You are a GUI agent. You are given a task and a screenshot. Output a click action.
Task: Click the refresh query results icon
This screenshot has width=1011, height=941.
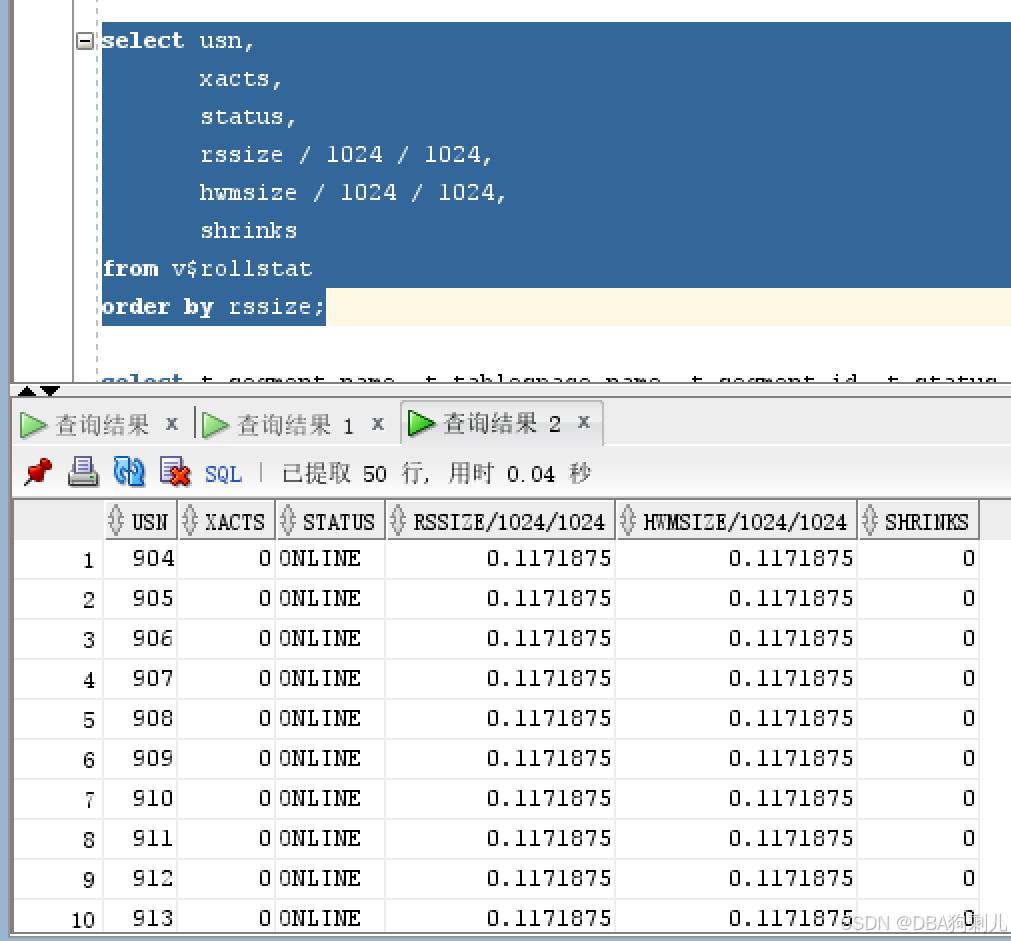click(130, 472)
